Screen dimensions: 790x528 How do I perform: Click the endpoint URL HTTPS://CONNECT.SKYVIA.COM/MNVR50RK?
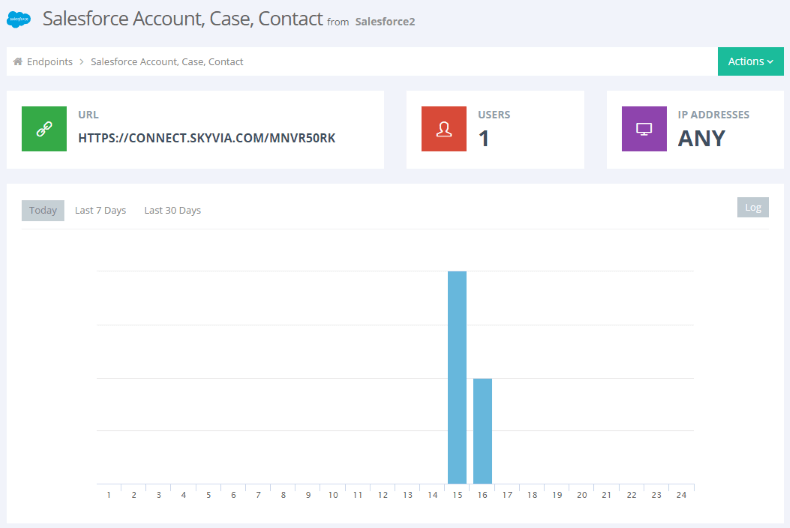pyautogui.click(x=207, y=138)
